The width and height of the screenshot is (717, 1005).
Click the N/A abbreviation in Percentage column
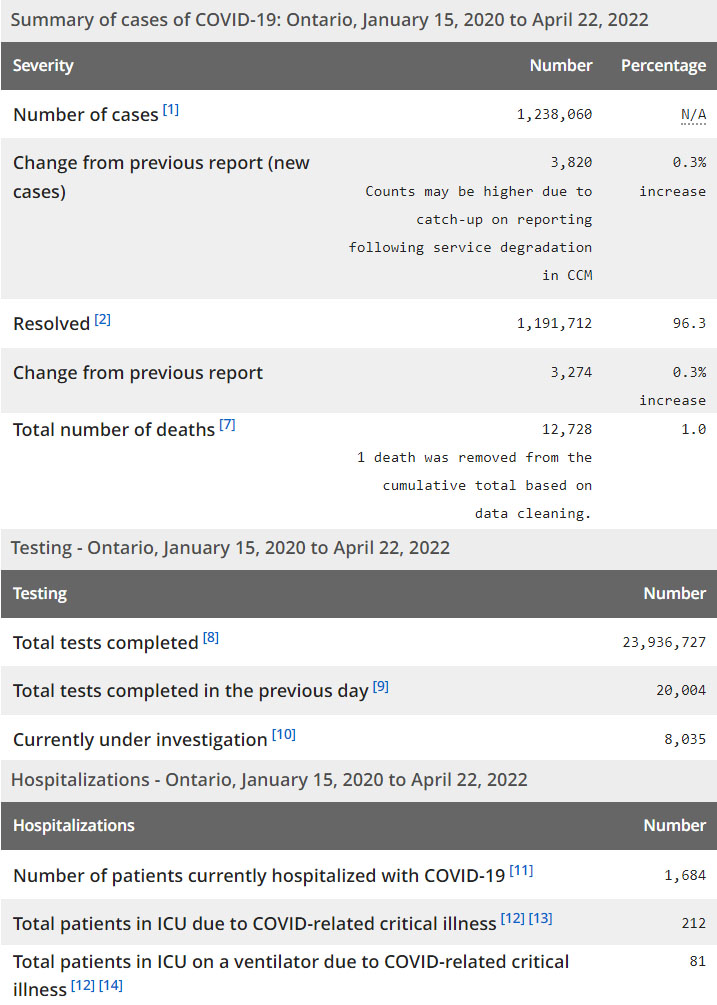coord(693,115)
